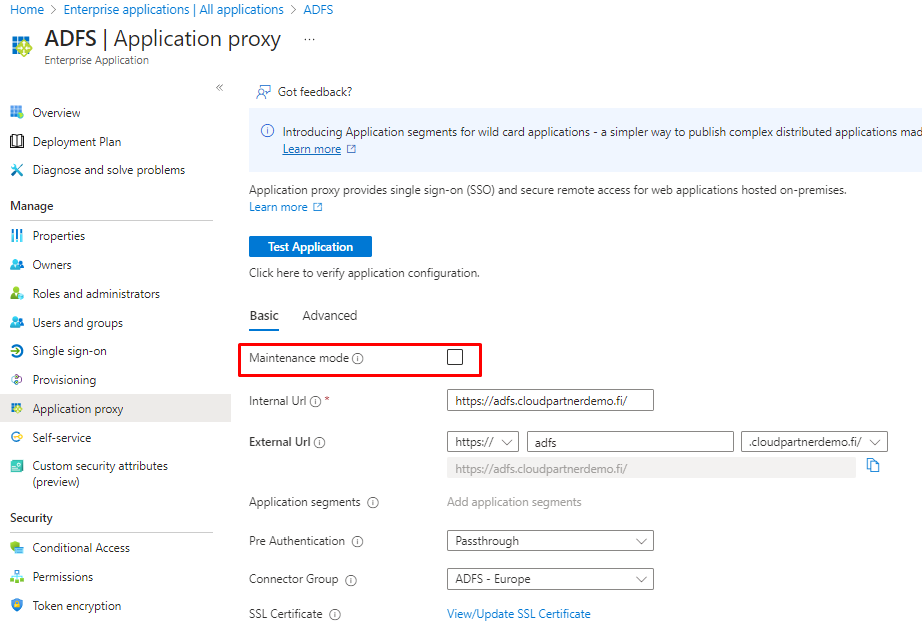Image resolution: width=922 pixels, height=630 pixels.
Task: Click the Internal Url input field
Action: (549, 401)
